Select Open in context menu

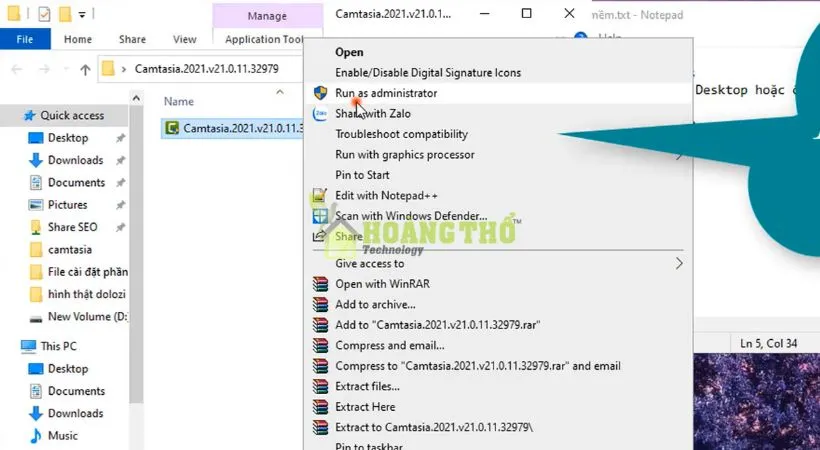349,52
